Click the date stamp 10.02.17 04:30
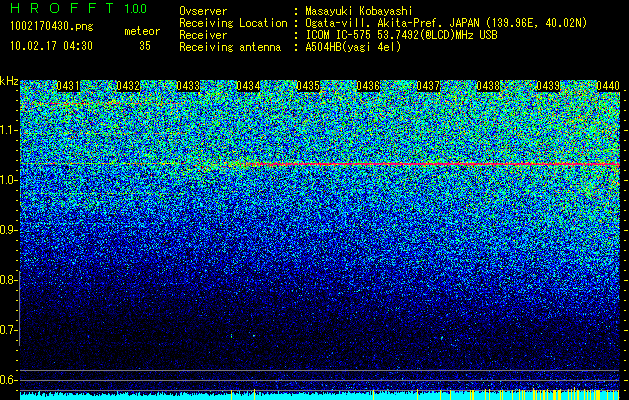 (51, 46)
